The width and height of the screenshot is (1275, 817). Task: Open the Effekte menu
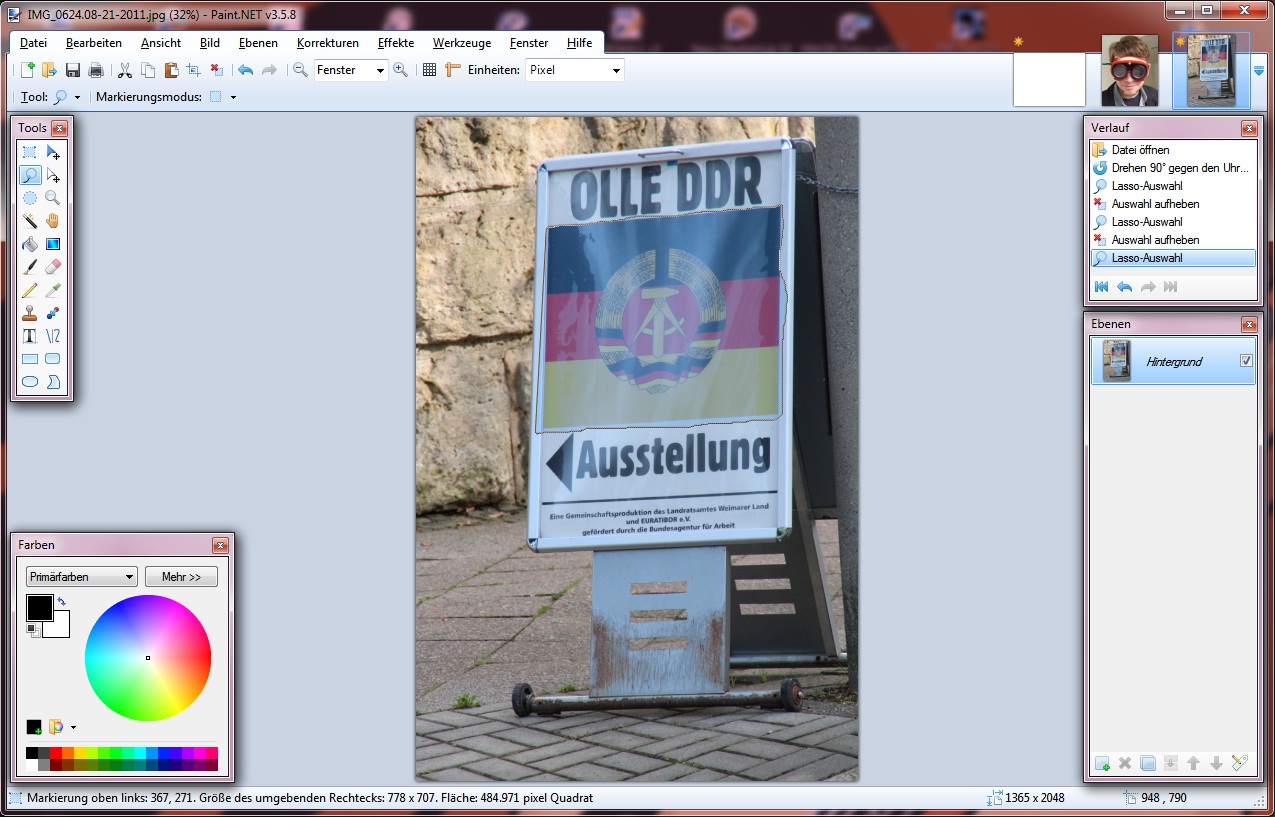point(395,43)
